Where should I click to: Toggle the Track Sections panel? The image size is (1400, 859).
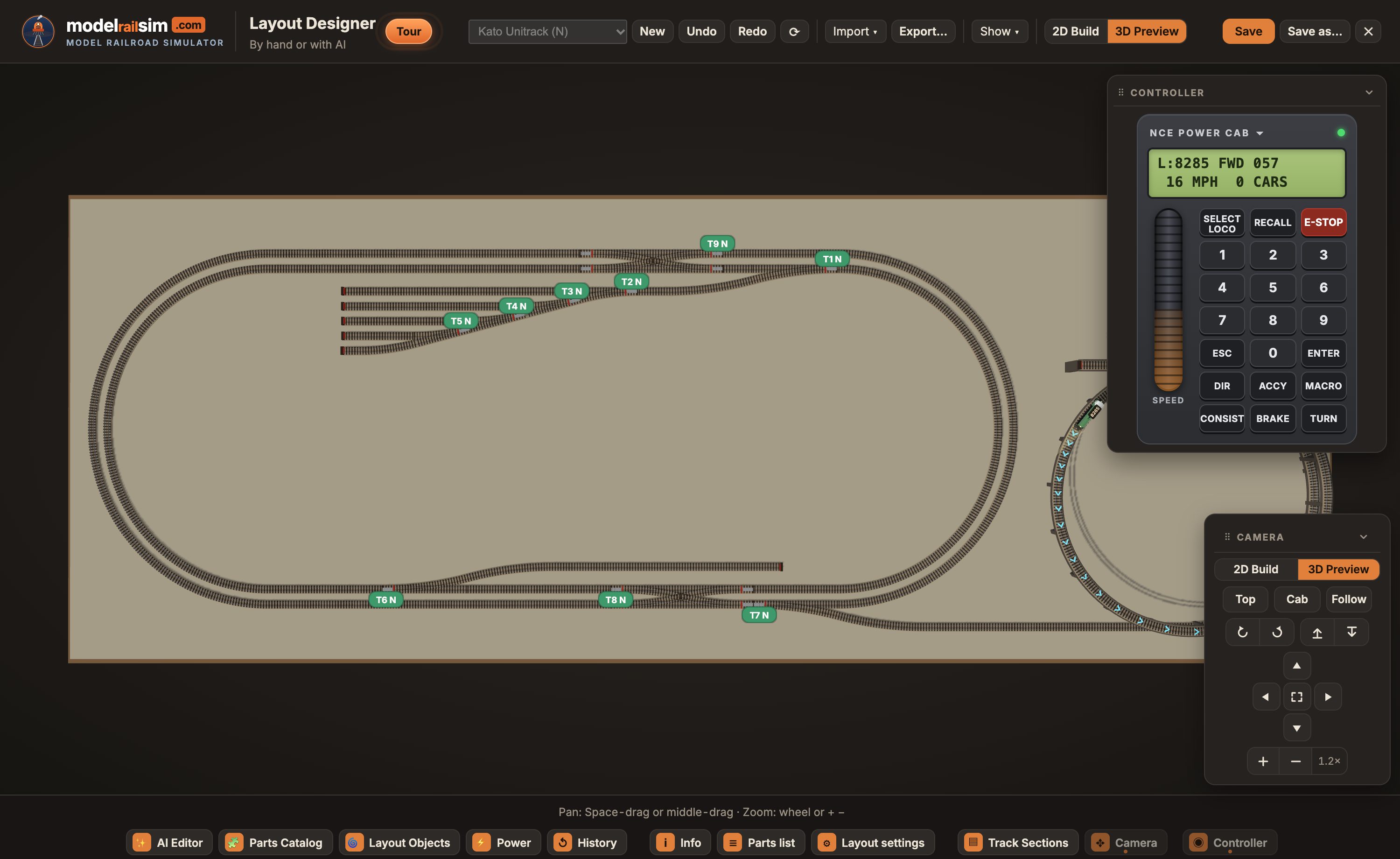[x=1018, y=843]
